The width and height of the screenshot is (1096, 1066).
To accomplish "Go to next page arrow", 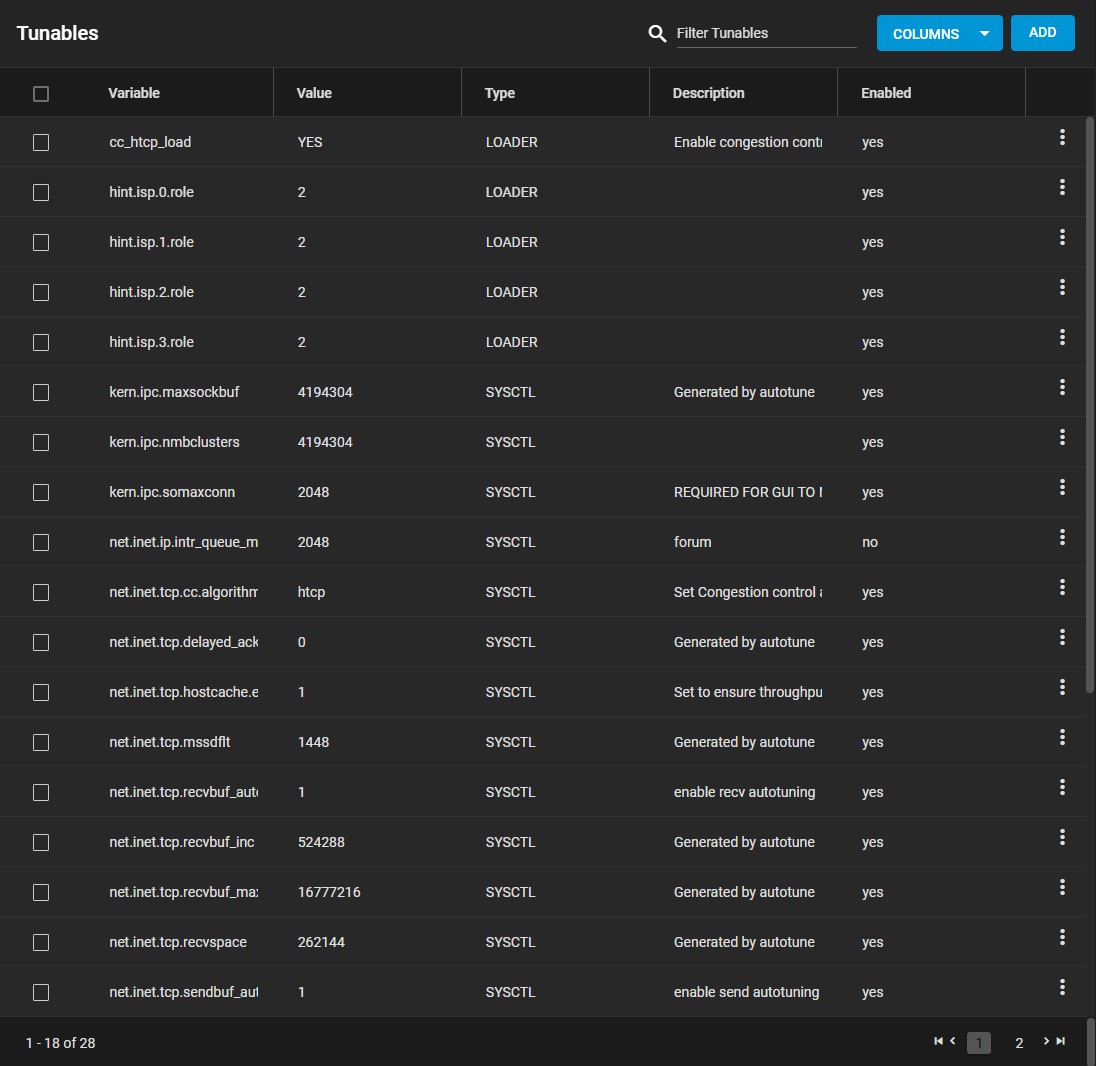I will [x=1046, y=1041].
